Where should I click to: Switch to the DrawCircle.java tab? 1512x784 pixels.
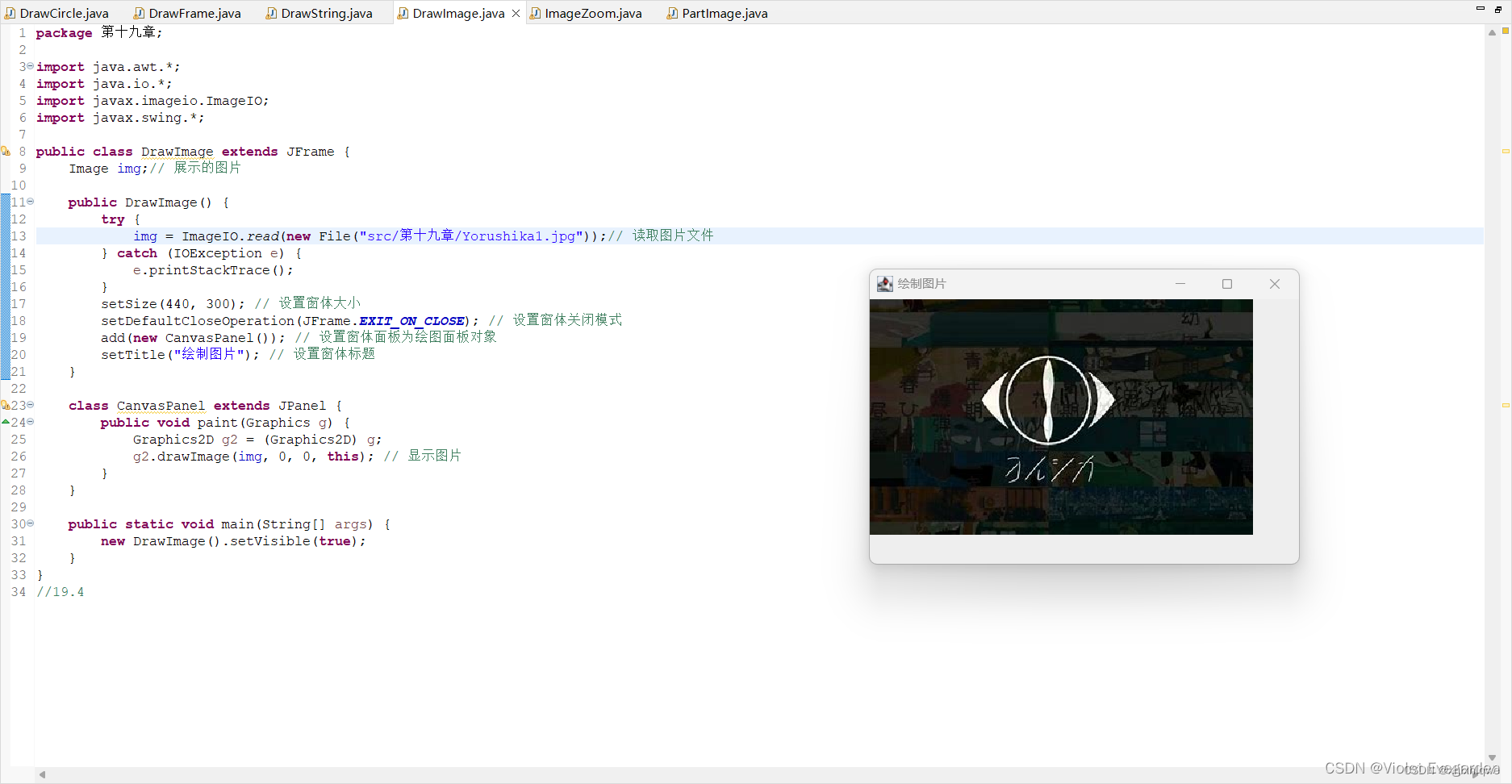pyautogui.click(x=58, y=13)
